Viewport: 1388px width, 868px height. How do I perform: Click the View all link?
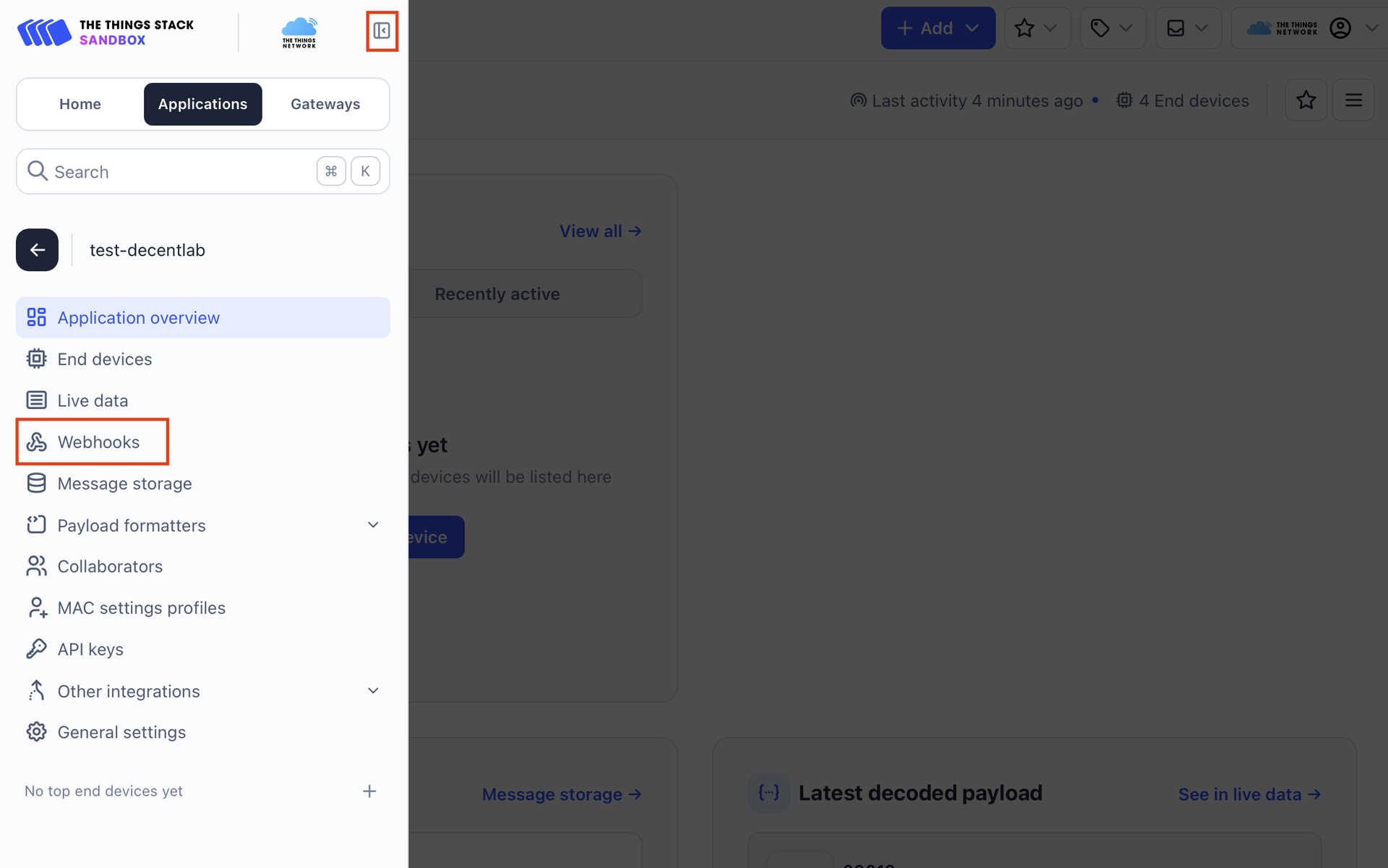click(600, 231)
